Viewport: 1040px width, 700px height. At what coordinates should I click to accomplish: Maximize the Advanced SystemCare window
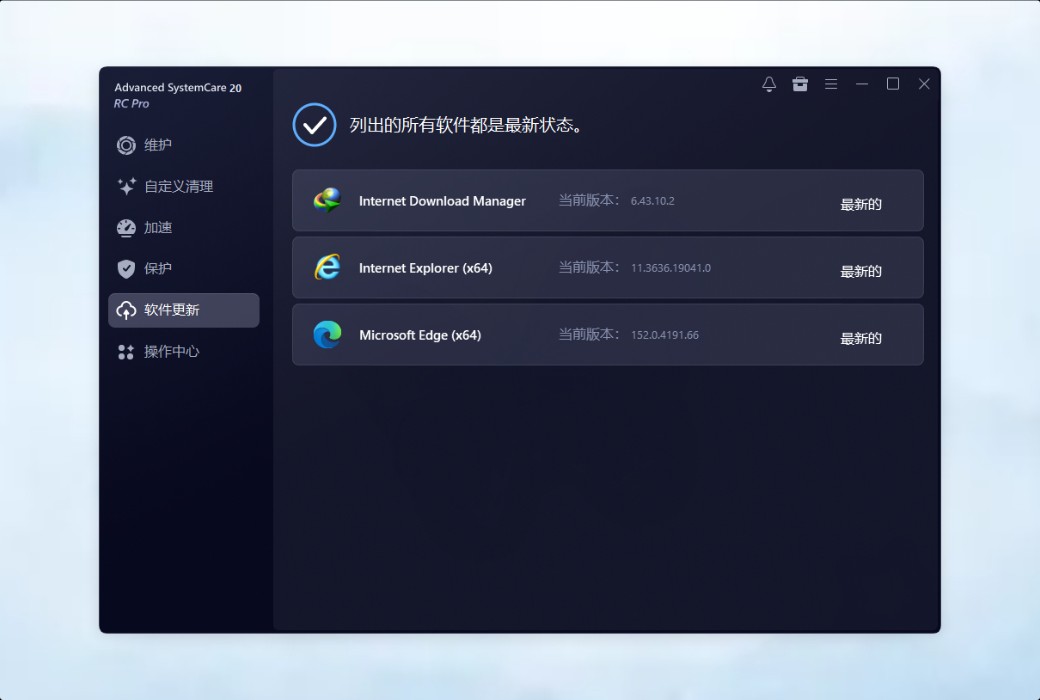(x=893, y=84)
